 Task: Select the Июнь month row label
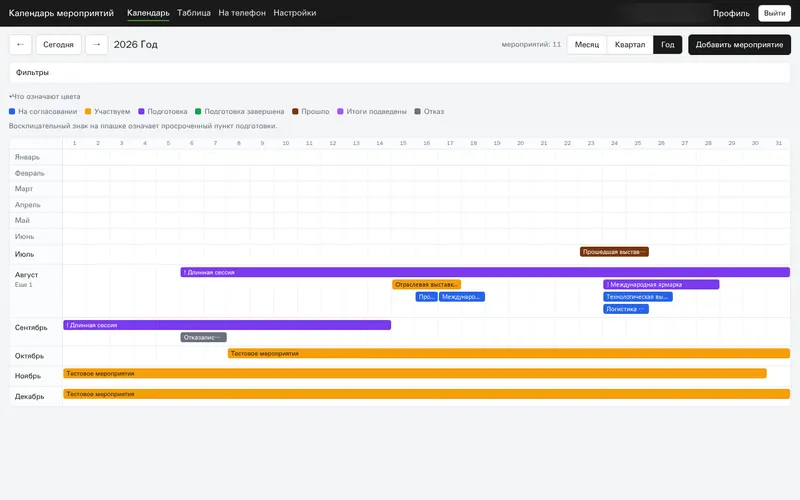tap(24, 236)
